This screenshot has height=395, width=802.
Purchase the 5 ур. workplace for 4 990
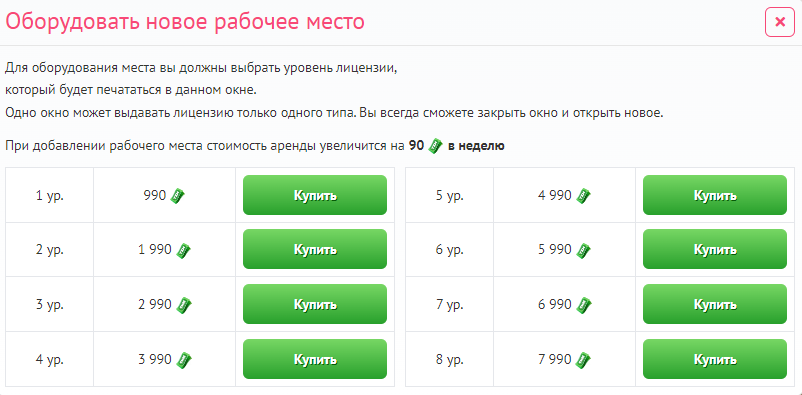(x=715, y=195)
